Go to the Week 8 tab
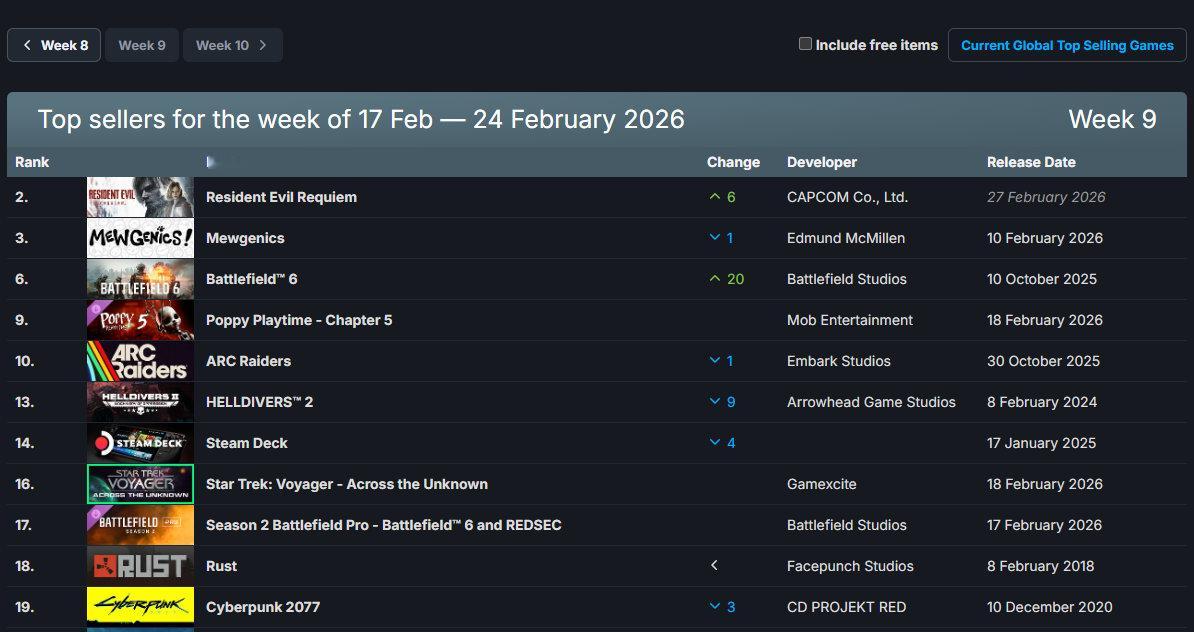The image size is (1194, 632). pyautogui.click(x=54, y=45)
